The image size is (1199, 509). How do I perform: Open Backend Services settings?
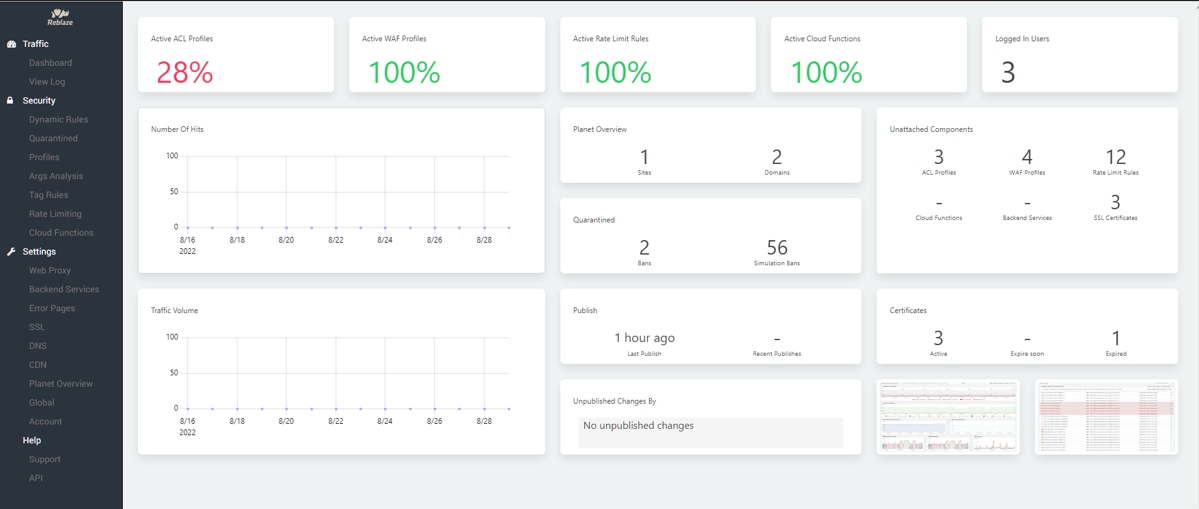(64, 290)
